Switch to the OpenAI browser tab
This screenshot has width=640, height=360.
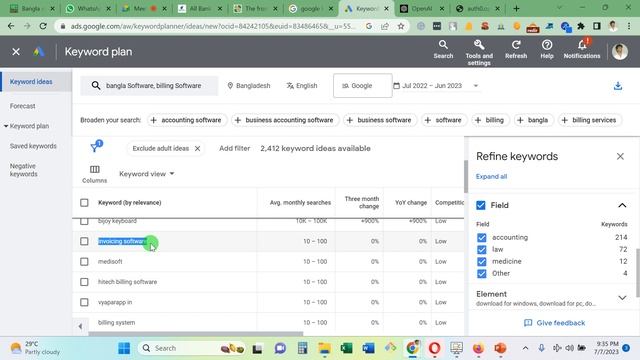point(422,8)
